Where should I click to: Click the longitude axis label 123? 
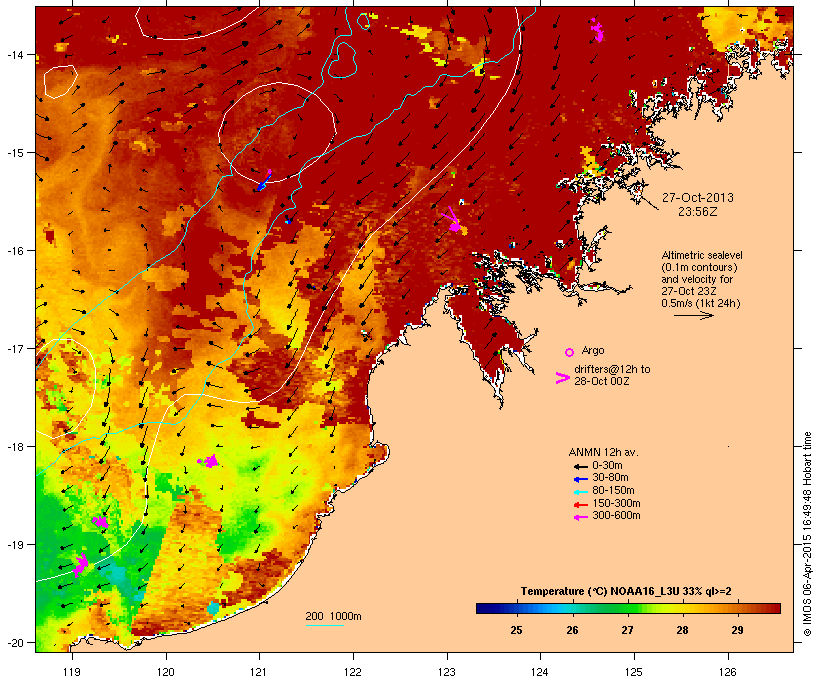pos(447,672)
